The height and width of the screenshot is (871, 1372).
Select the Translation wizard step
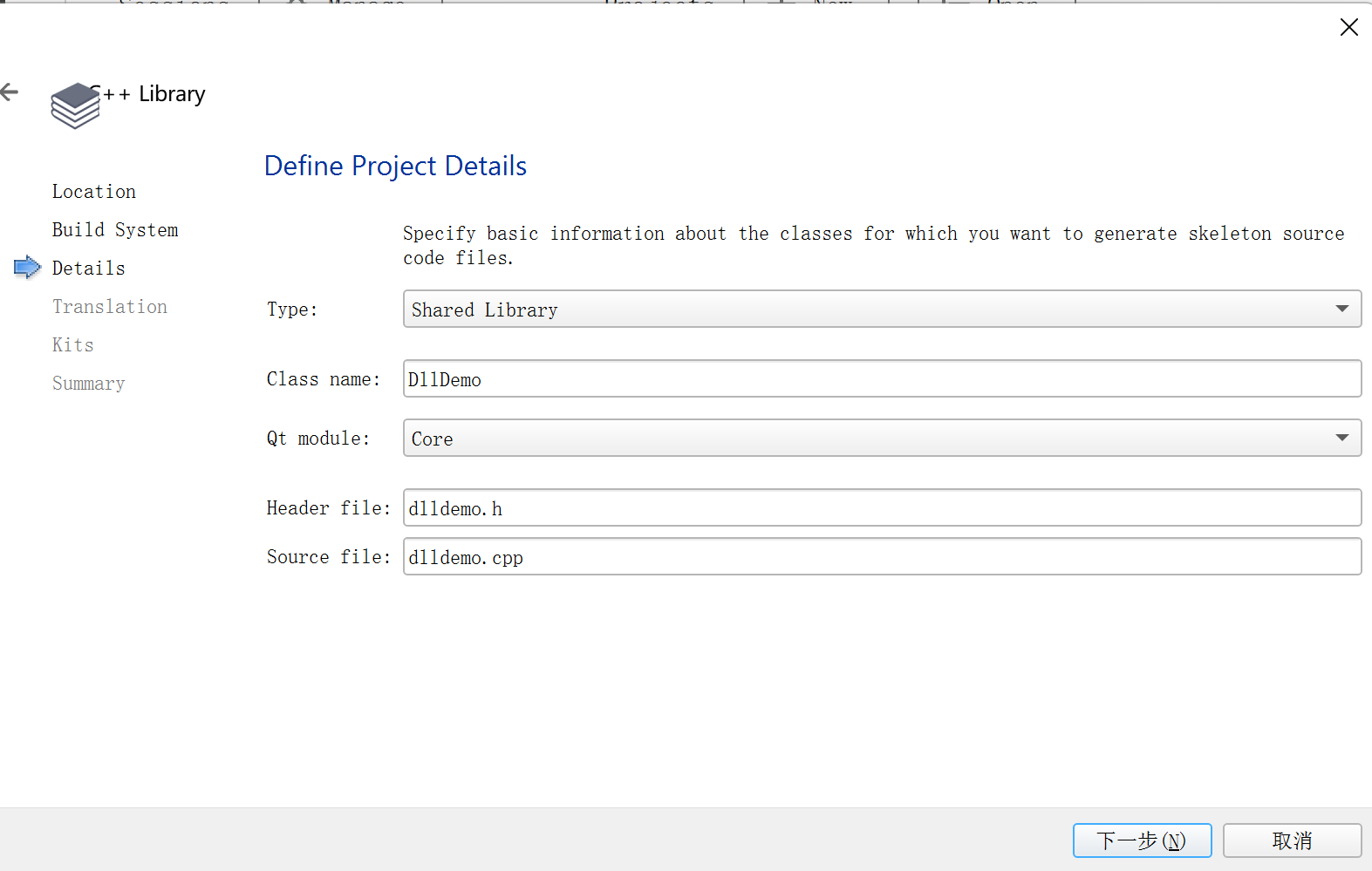[110, 307]
